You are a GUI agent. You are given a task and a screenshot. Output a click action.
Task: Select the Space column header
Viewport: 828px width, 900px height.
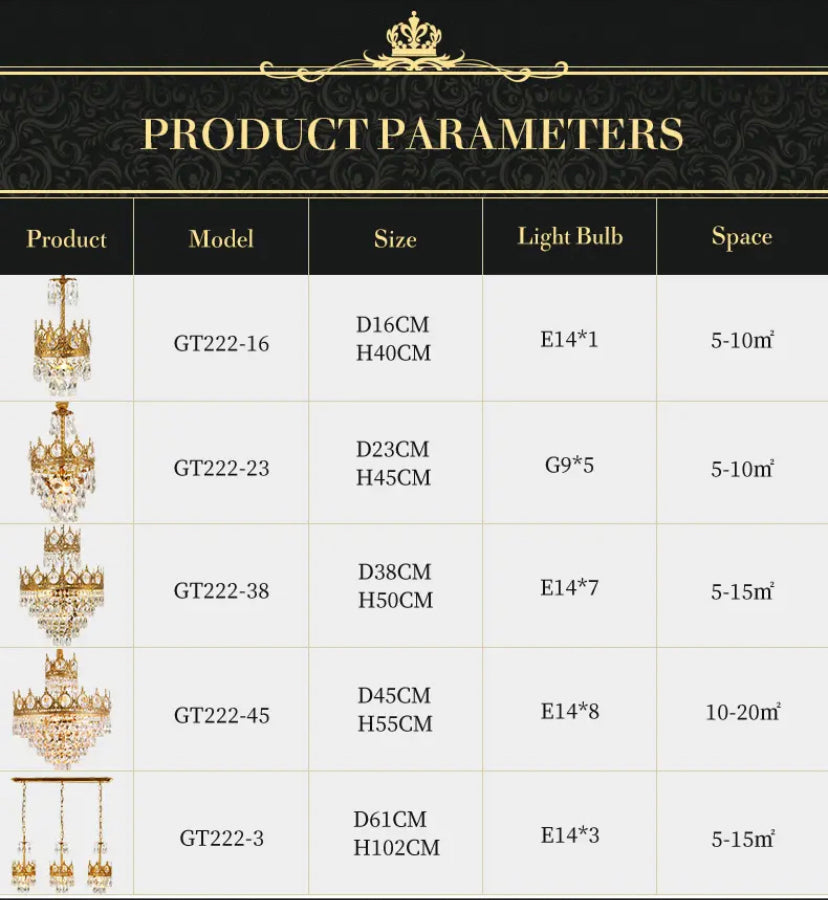(x=741, y=237)
